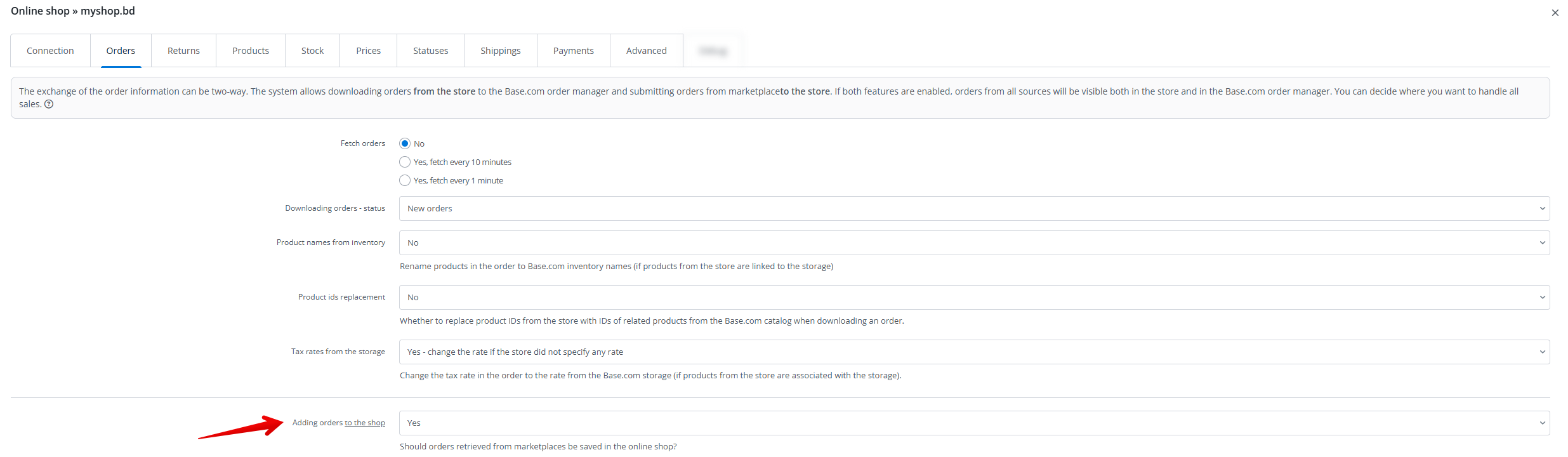This screenshot has height=457, width=1568.
Task: Open the Product ids replacement dropdown
Action: click(x=973, y=297)
